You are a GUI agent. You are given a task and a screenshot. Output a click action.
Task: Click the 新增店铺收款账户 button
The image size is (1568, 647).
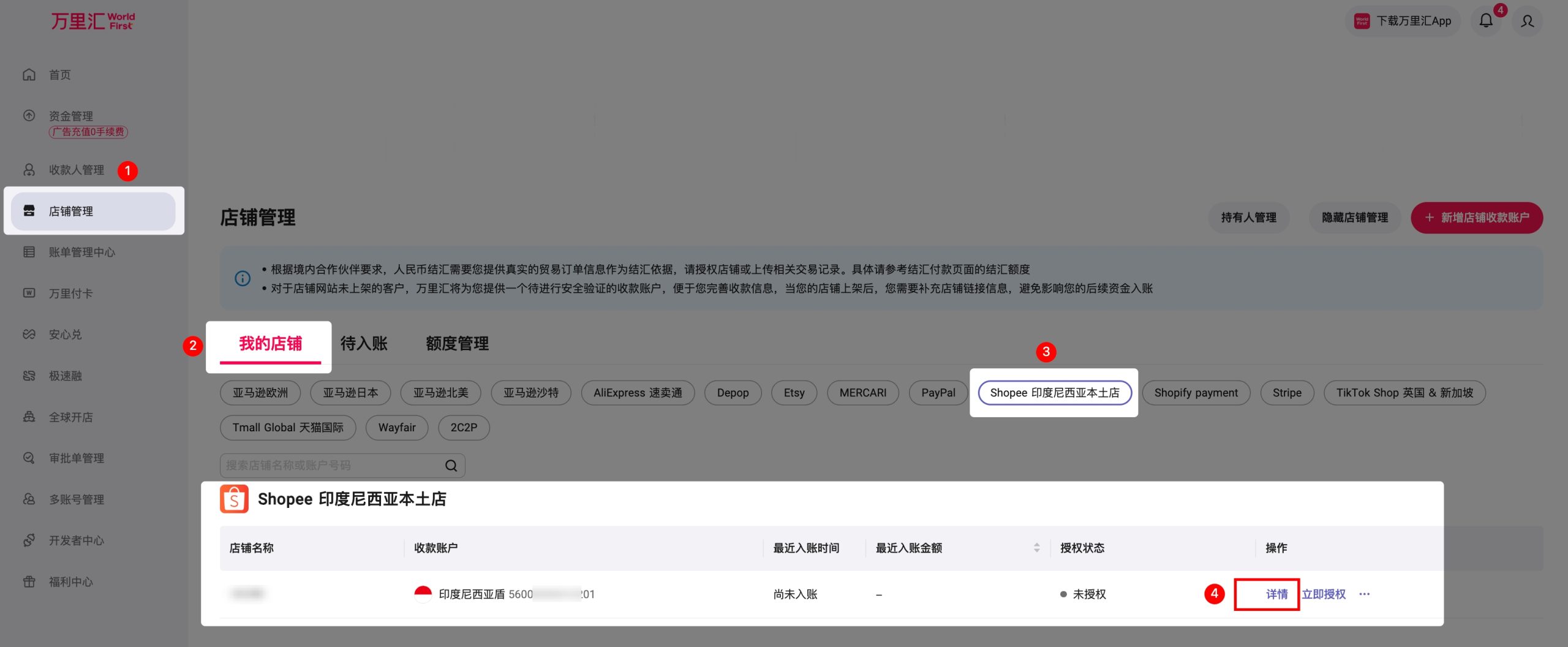tap(1476, 218)
